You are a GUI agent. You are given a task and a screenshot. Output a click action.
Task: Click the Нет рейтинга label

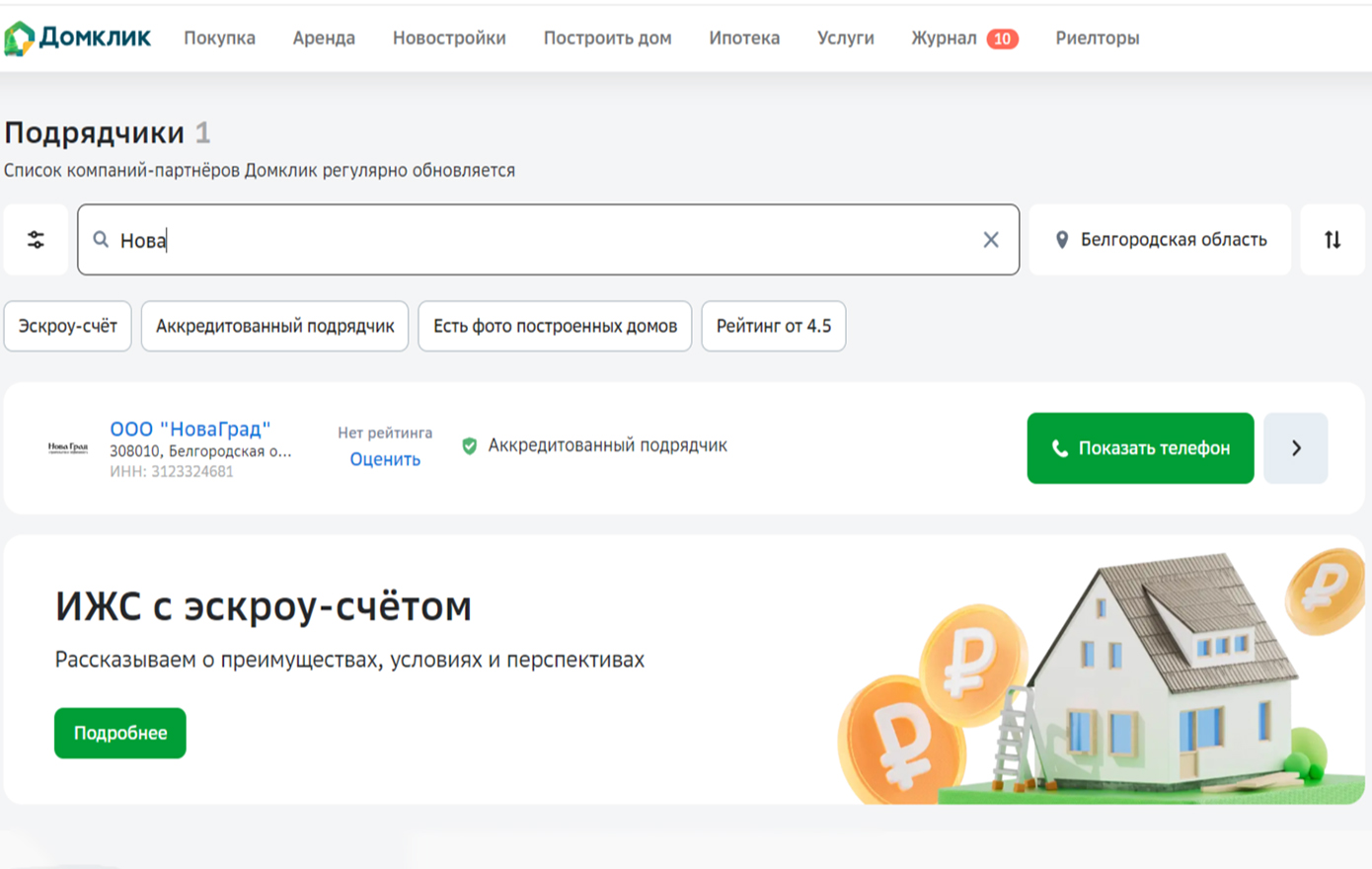click(x=385, y=433)
